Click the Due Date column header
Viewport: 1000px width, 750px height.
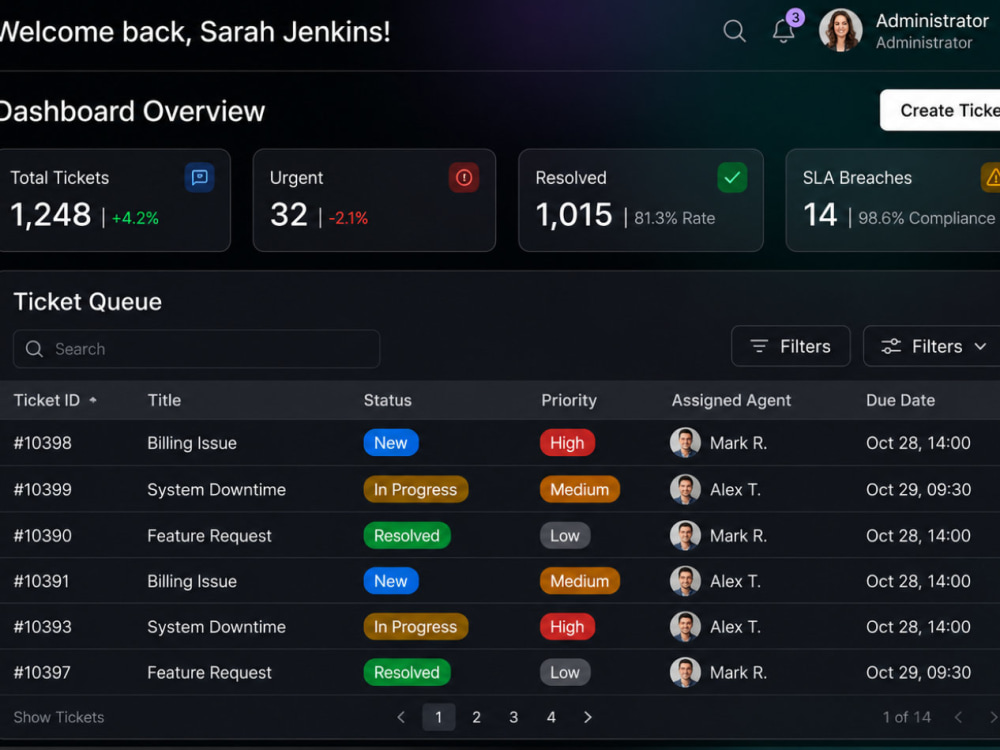901,400
